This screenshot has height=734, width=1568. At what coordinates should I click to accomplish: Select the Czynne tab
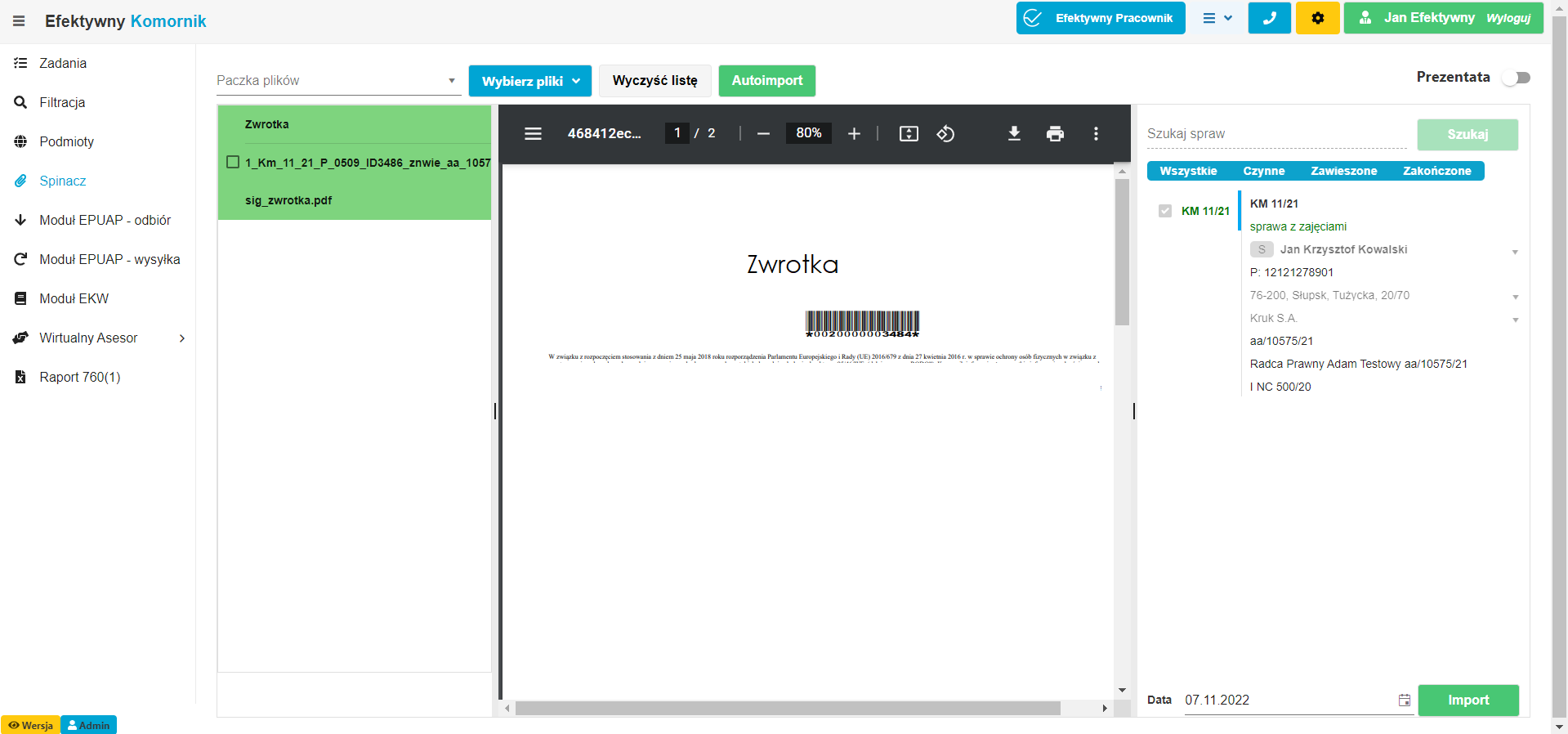click(1264, 171)
